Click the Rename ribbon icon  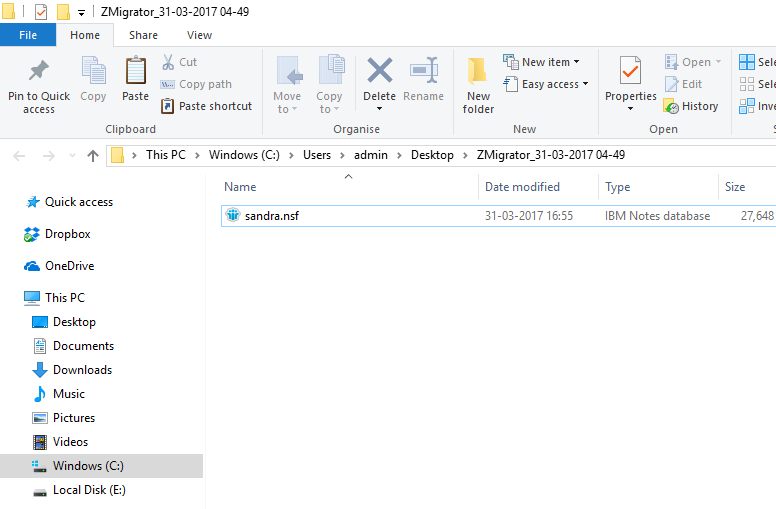pyautogui.click(x=424, y=70)
